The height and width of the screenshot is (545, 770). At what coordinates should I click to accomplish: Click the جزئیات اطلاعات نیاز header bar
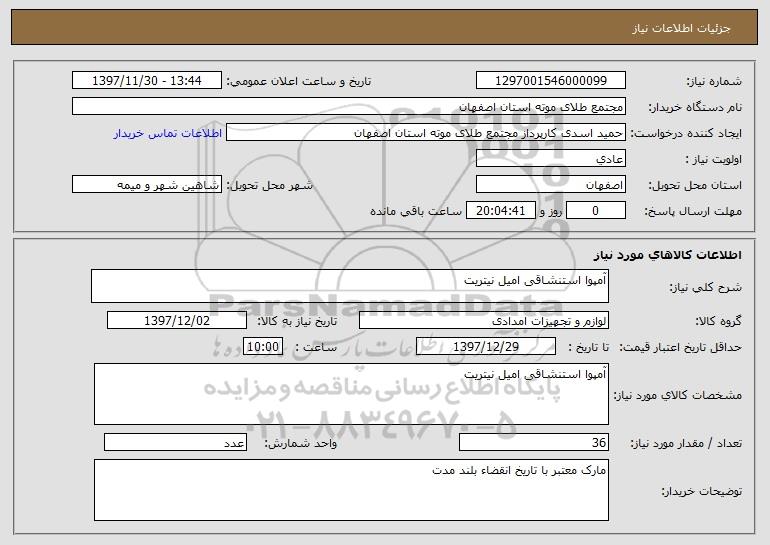click(385, 27)
